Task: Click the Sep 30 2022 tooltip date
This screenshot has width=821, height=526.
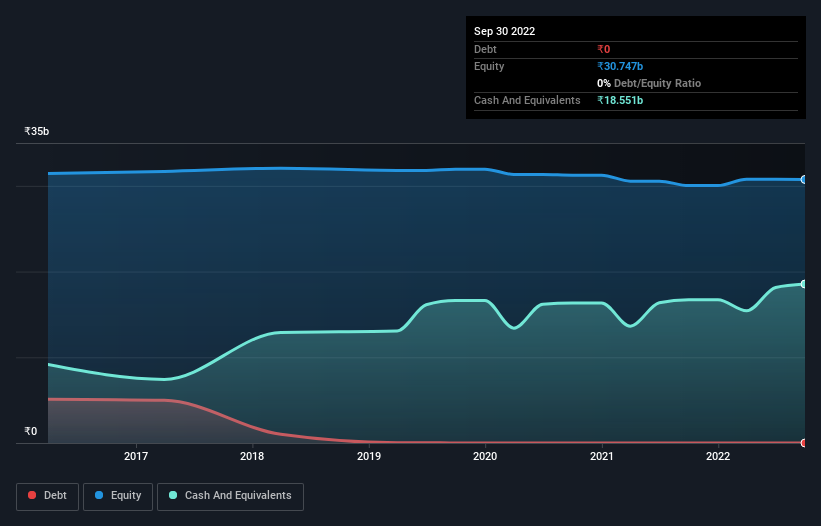Action: tap(504, 31)
